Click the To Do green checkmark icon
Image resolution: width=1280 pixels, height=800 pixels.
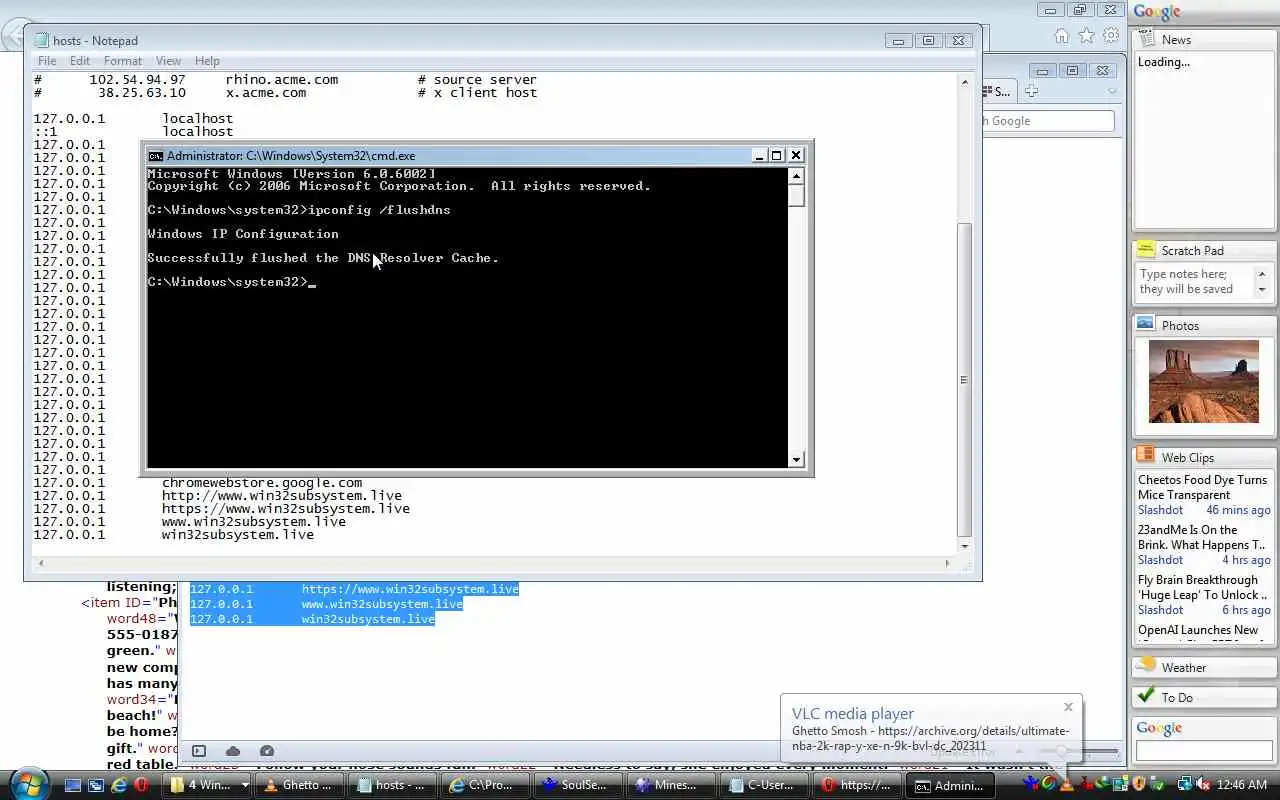coord(1146,696)
